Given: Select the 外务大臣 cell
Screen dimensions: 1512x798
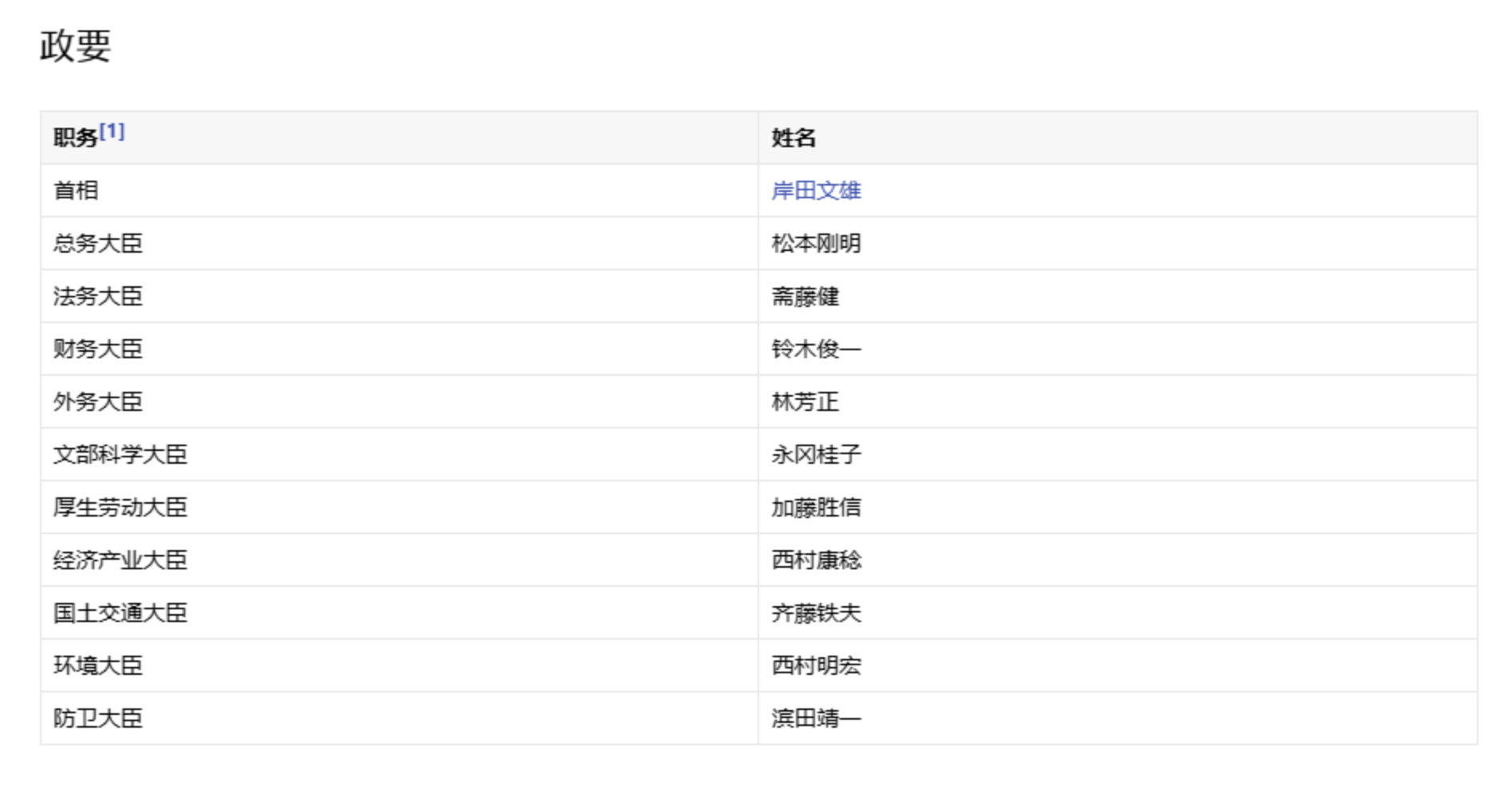Looking at the screenshot, I should [400, 401].
